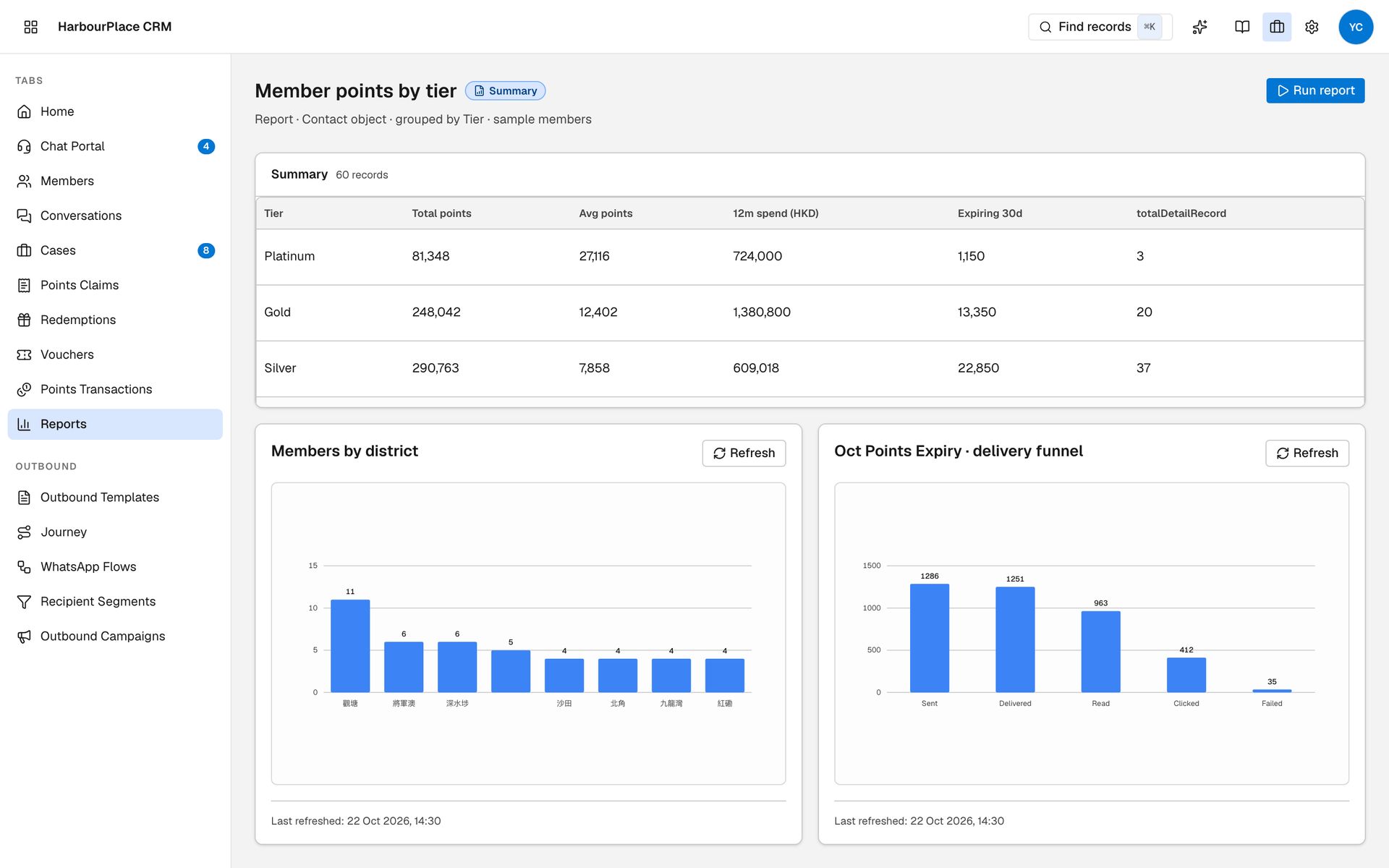Click the Chat Portal badge showing 4
The image size is (1389, 868).
206,146
